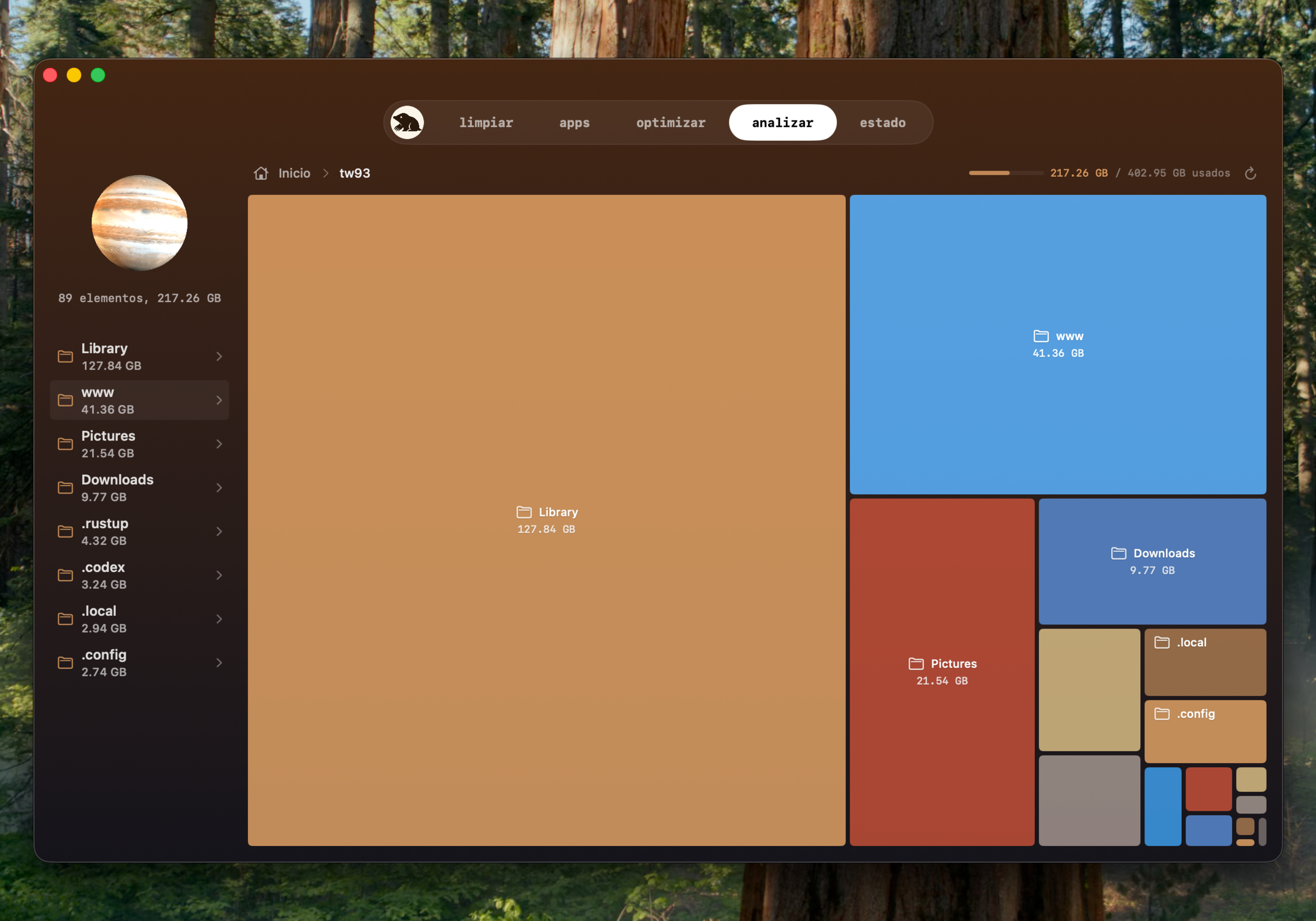Click '2.74 GB' size under .config
This screenshot has width=1316, height=921.
pyautogui.click(x=104, y=671)
